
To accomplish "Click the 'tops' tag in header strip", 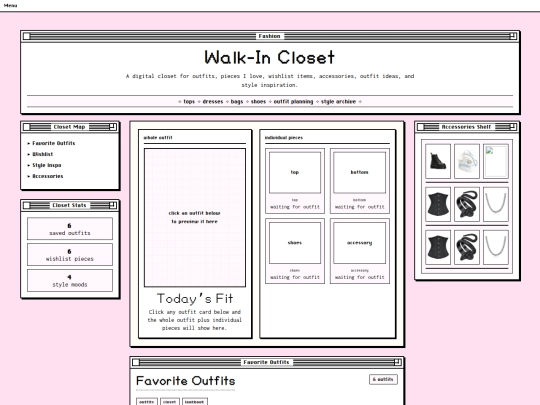I will pyautogui.click(x=189, y=102).
